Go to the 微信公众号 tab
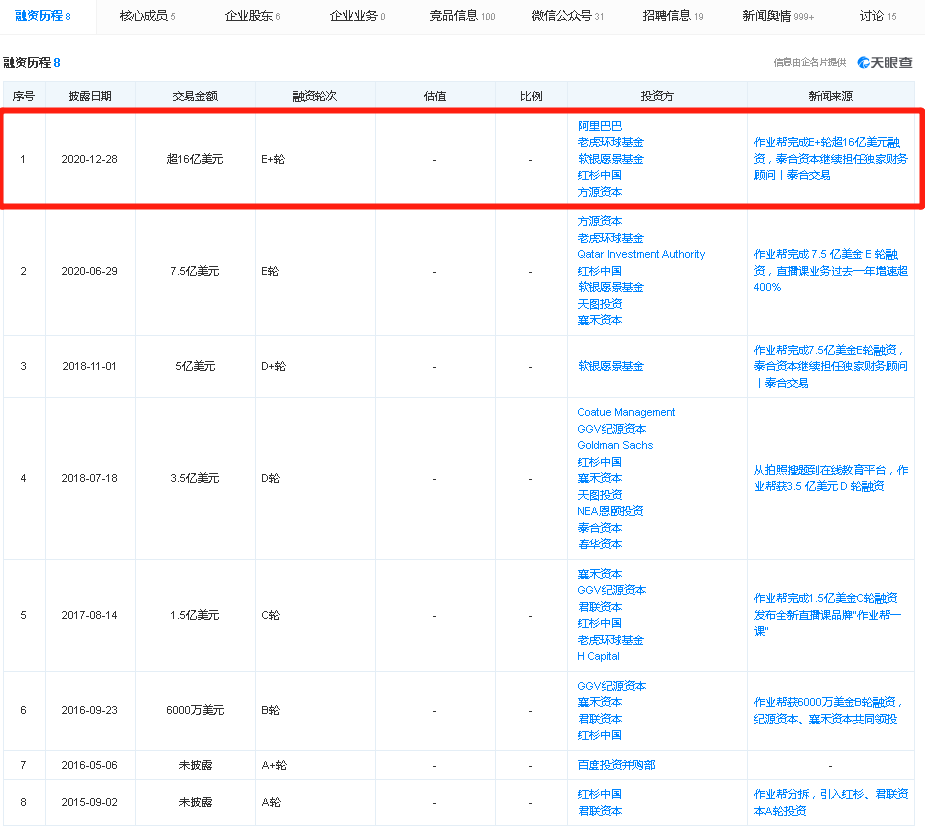The width and height of the screenshot is (925, 834). pyautogui.click(x=567, y=16)
